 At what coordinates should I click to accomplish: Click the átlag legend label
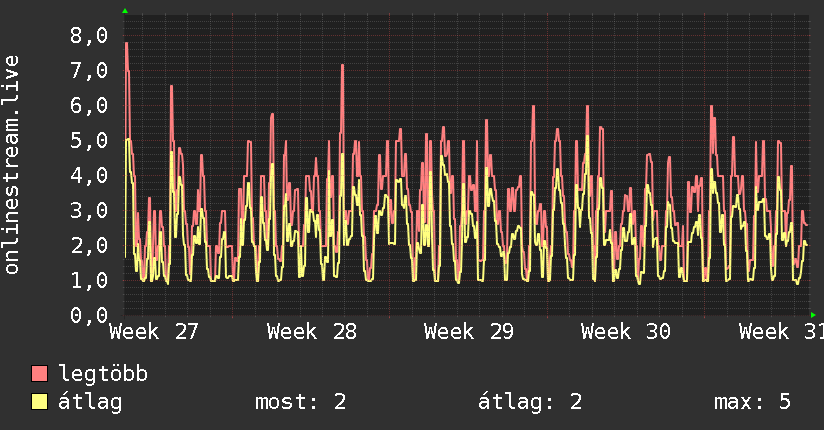click(90, 402)
